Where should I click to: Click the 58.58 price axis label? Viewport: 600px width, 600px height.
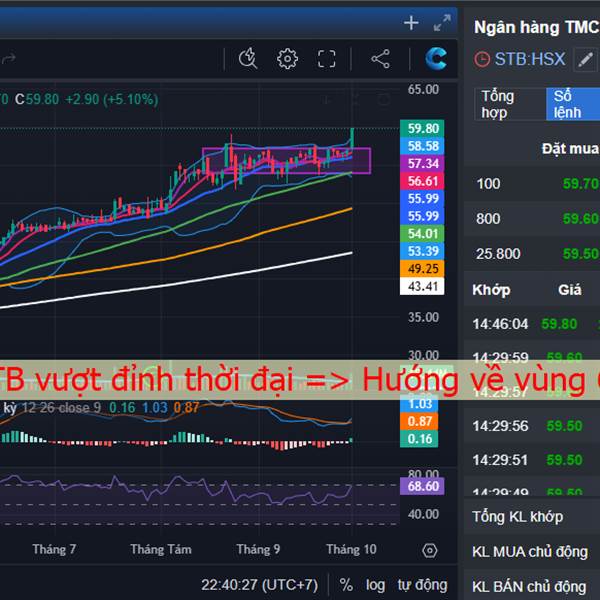[422, 146]
